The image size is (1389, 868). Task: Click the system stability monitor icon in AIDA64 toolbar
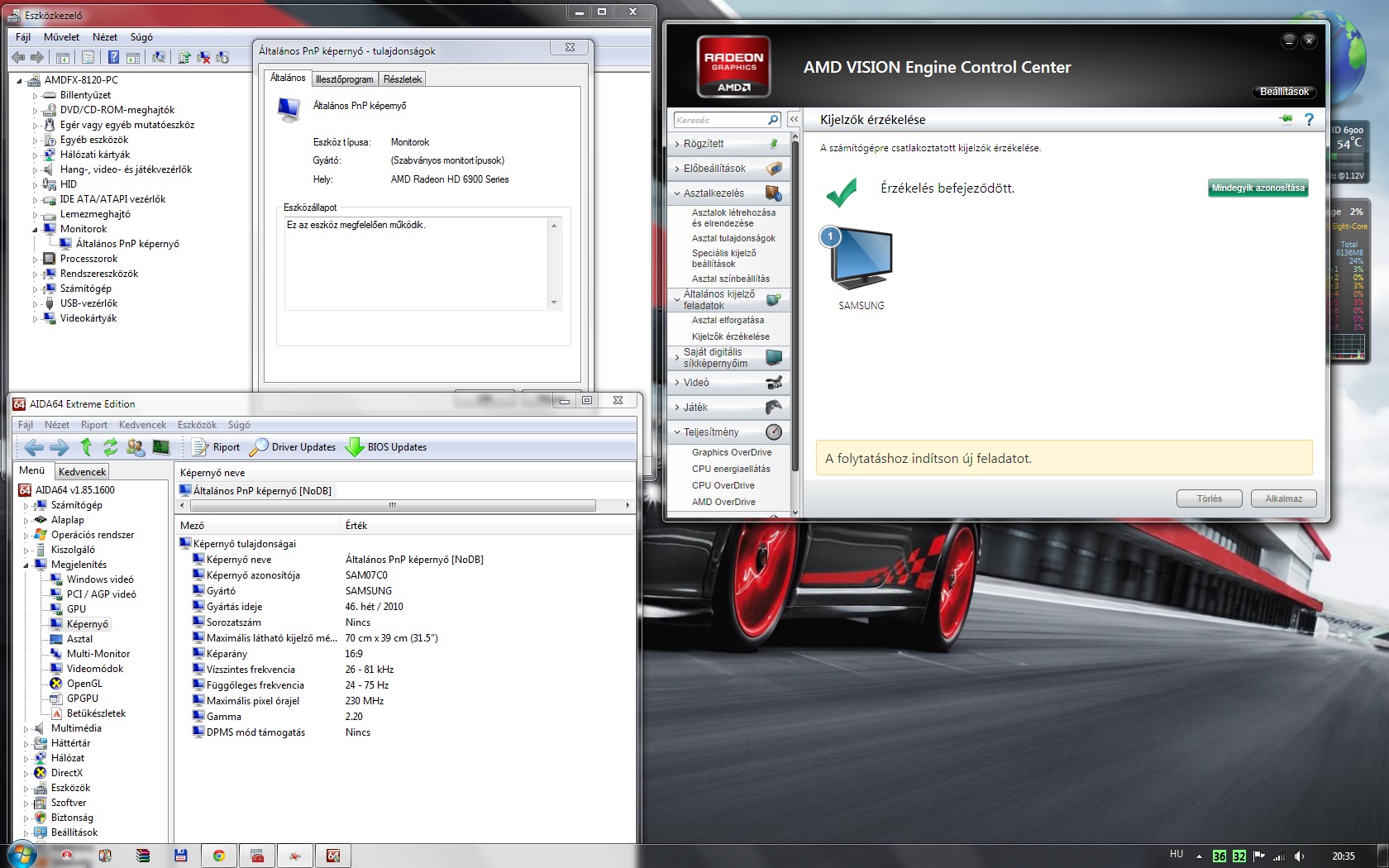click(161, 447)
